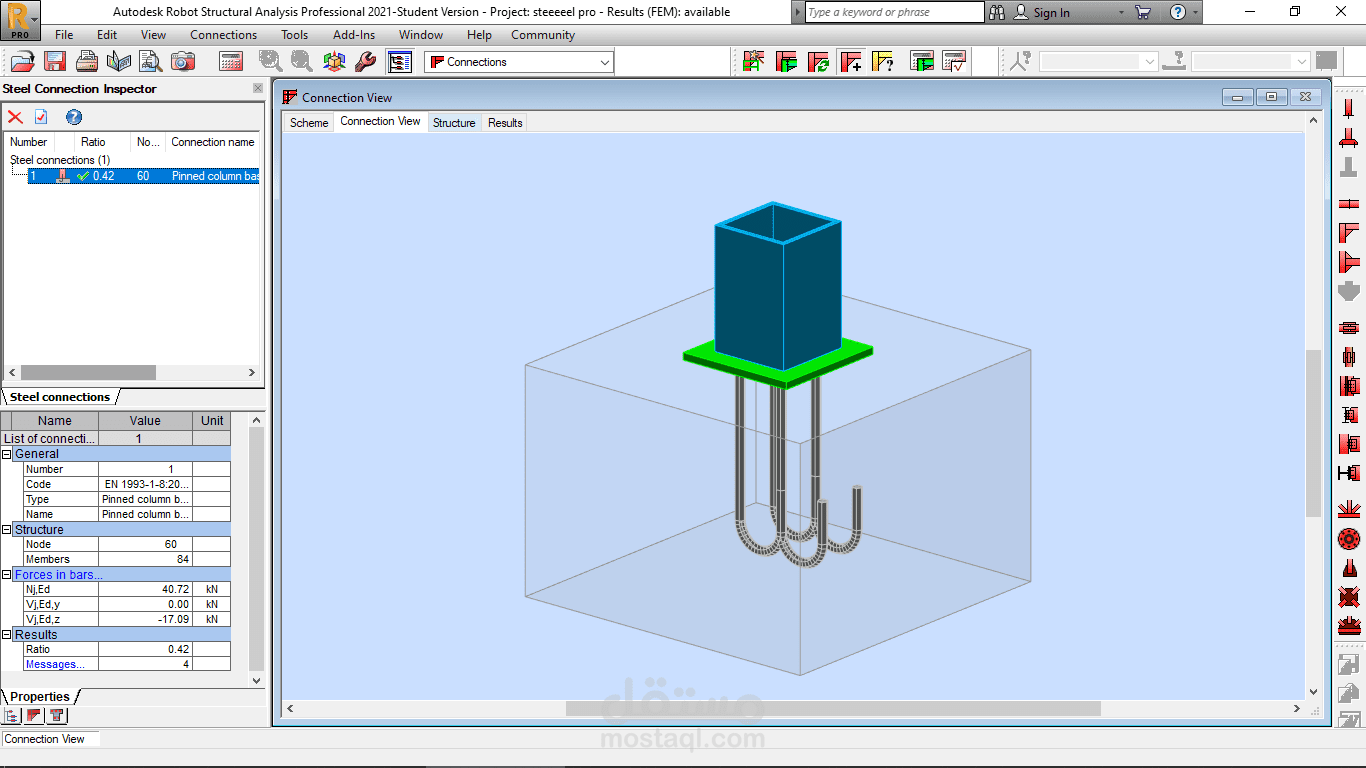1366x768 pixels.
Task: Click the Connection name column header
Action: (213, 142)
